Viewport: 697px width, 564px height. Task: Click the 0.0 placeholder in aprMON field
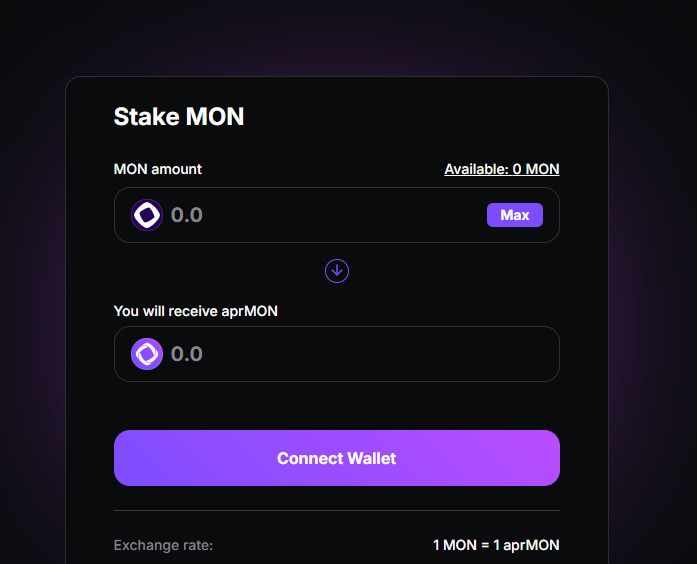coord(187,354)
